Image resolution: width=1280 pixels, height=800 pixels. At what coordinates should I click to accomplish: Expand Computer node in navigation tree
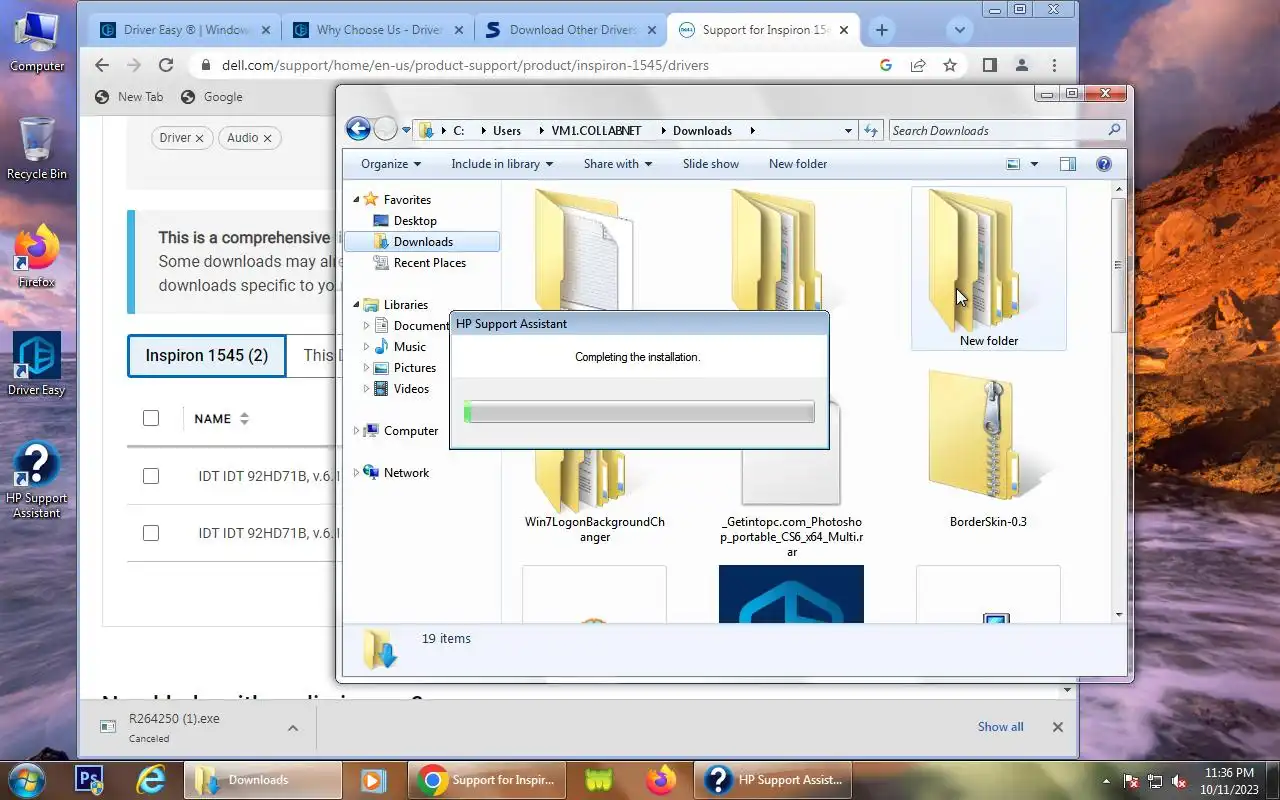[357, 431]
